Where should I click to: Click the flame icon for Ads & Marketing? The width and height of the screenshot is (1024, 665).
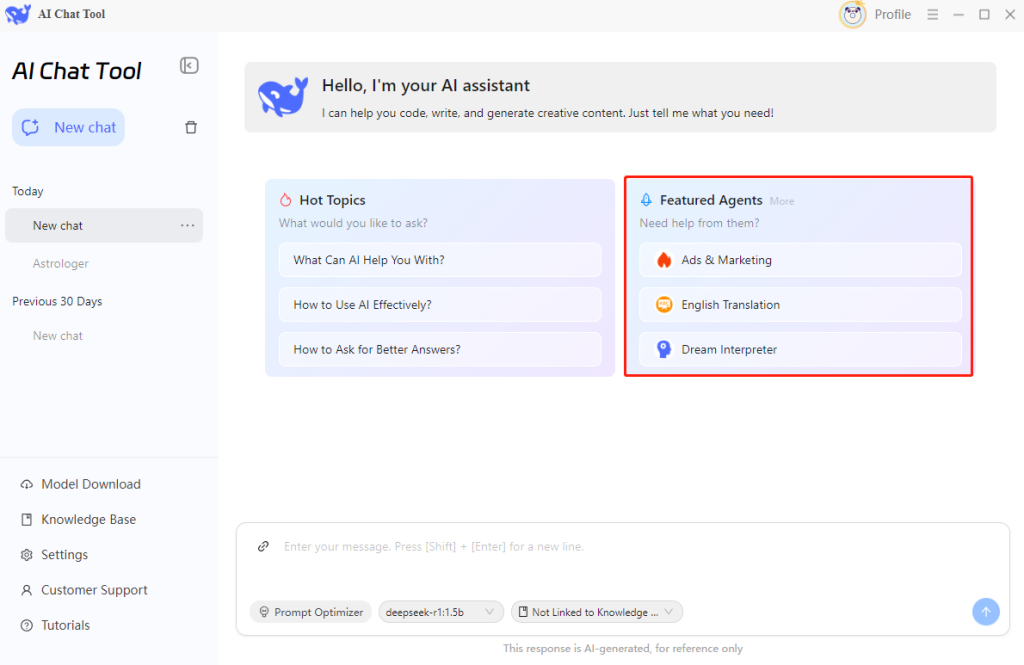(664, 260)
